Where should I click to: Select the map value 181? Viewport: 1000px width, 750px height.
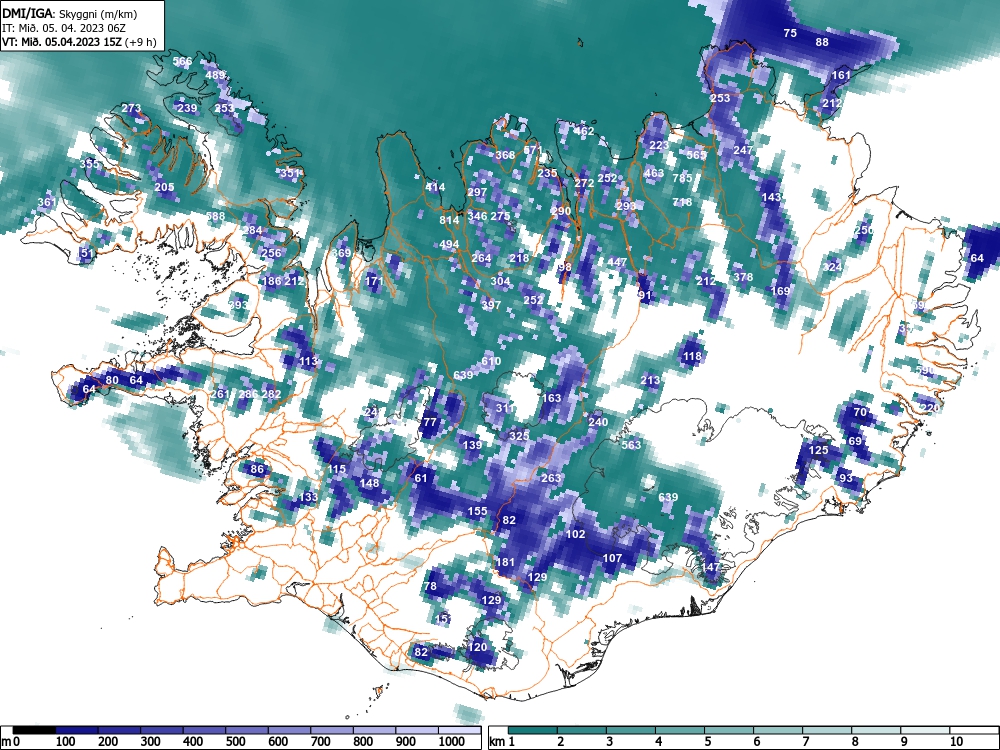[x=505, y=562]
